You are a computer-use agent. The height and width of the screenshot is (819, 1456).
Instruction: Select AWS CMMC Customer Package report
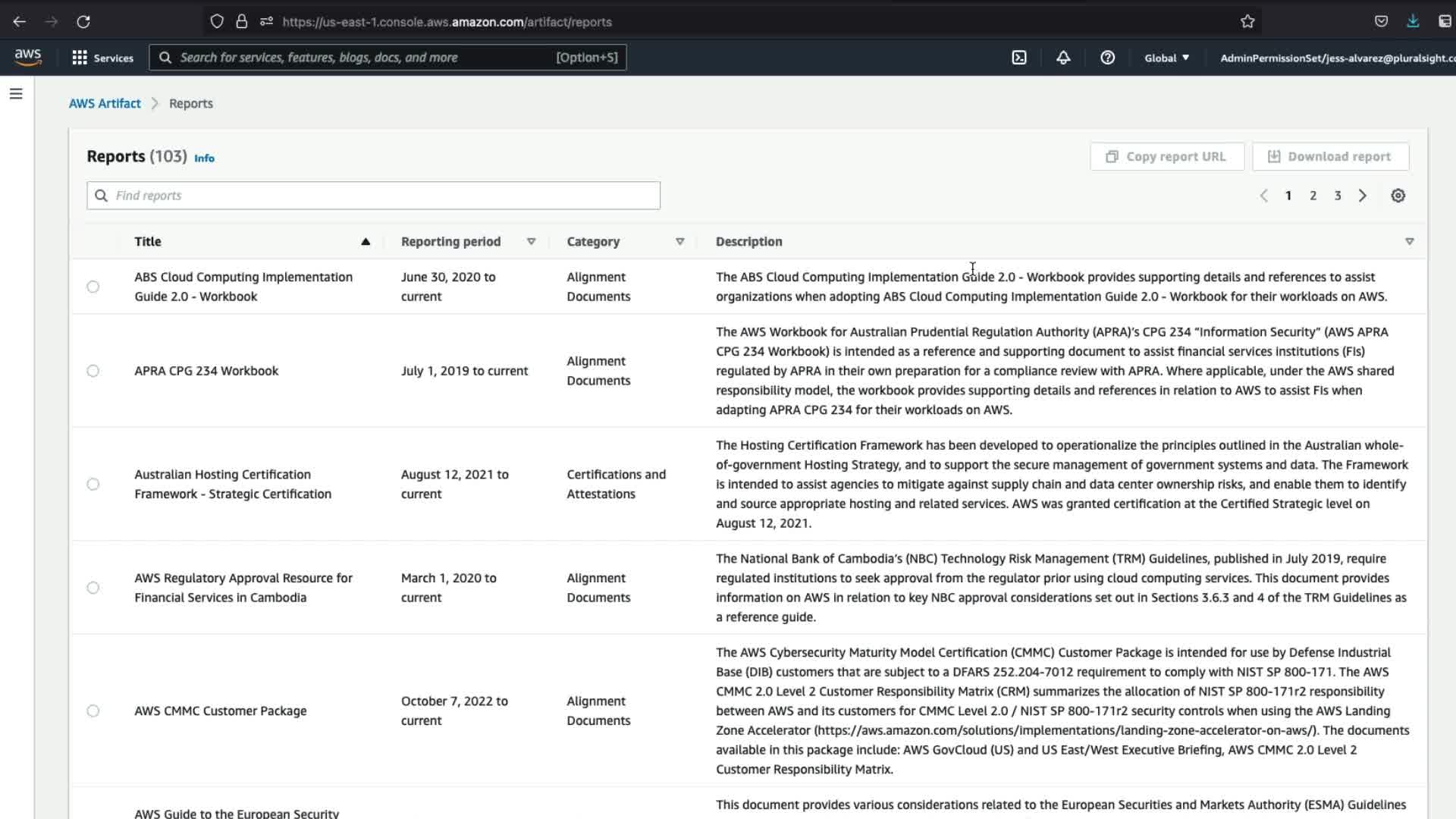click(93, 711)
